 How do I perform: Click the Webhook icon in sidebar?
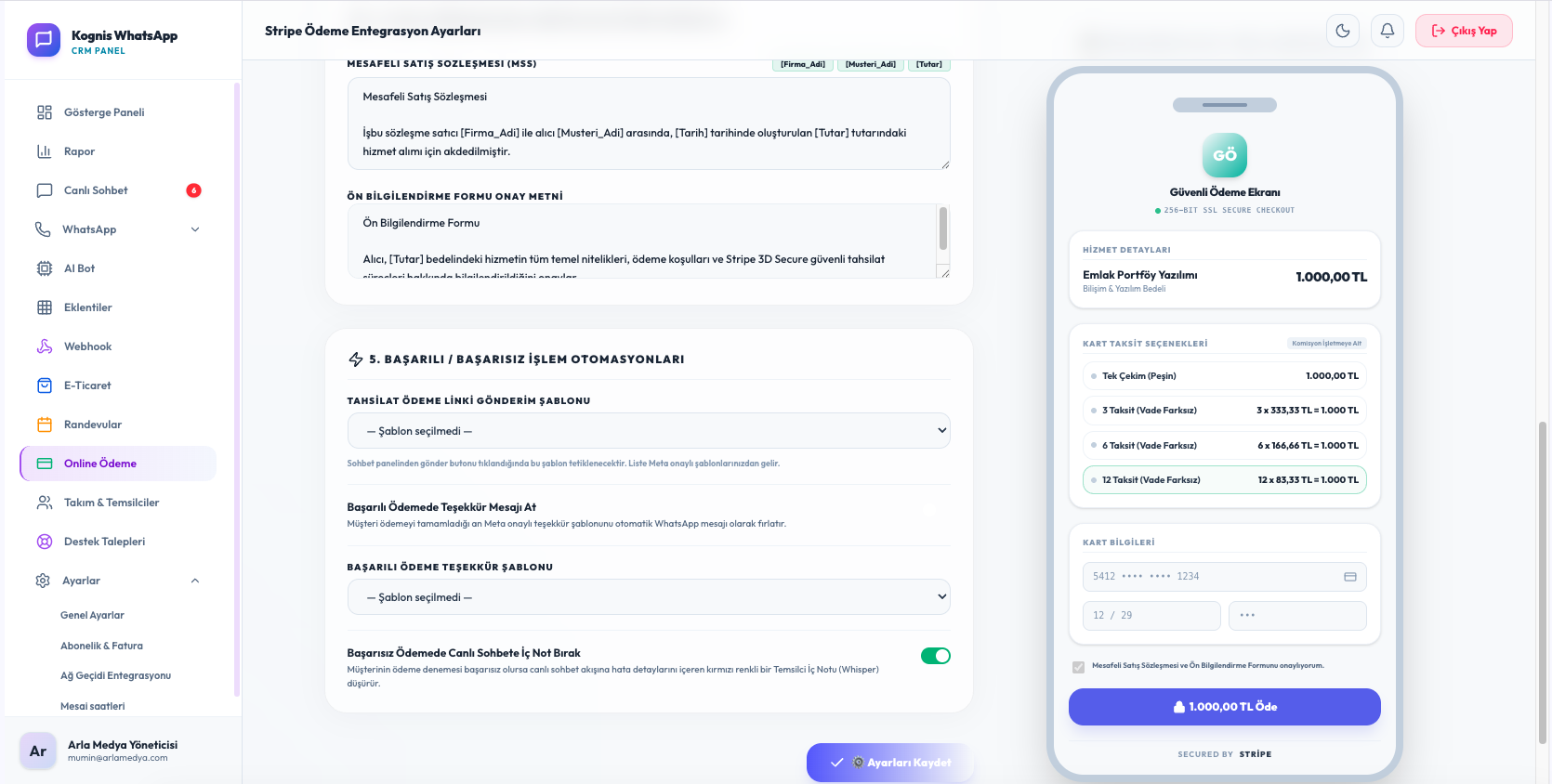[44, 346]
